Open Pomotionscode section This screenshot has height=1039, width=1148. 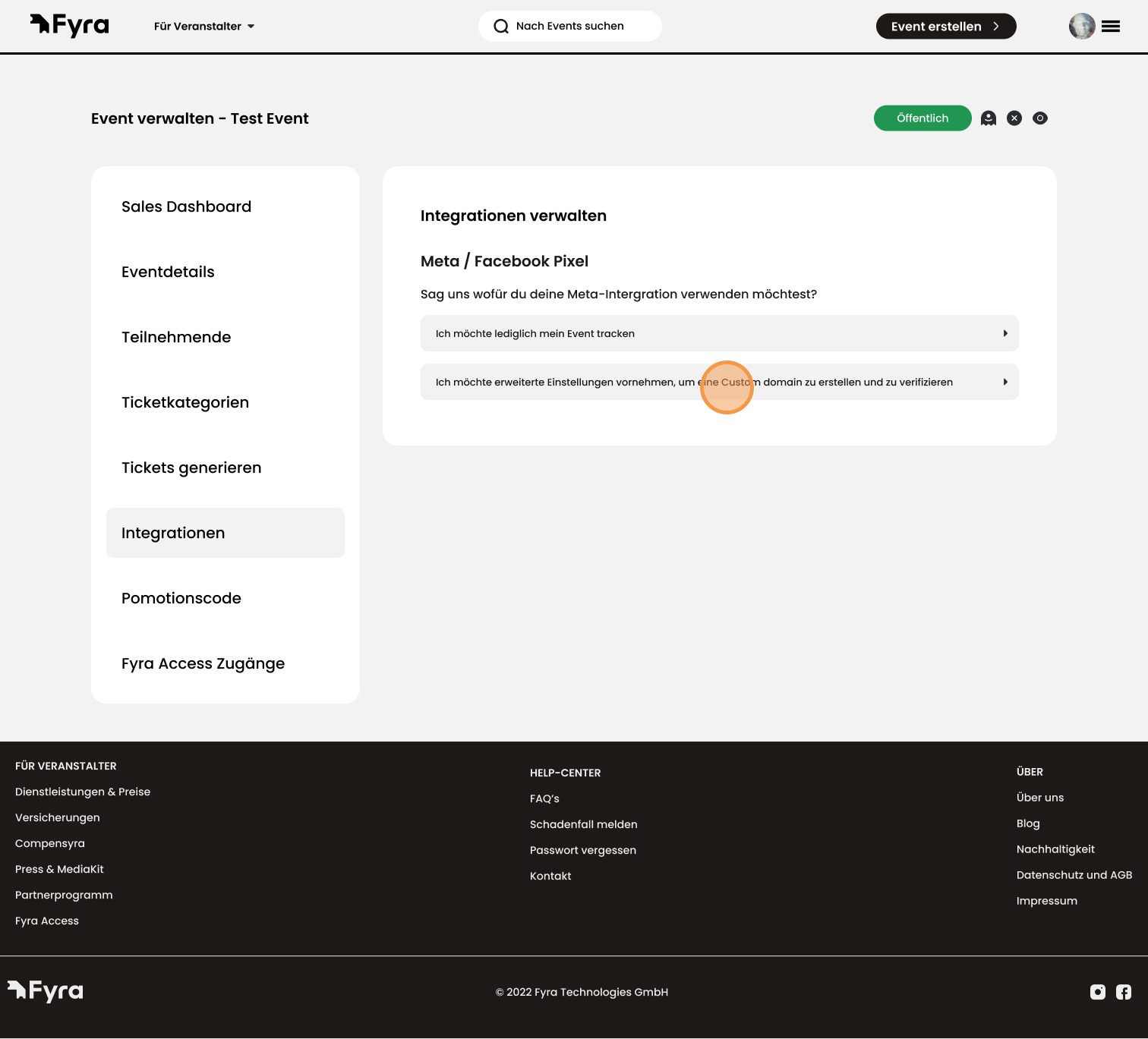(x=225, y=598)
